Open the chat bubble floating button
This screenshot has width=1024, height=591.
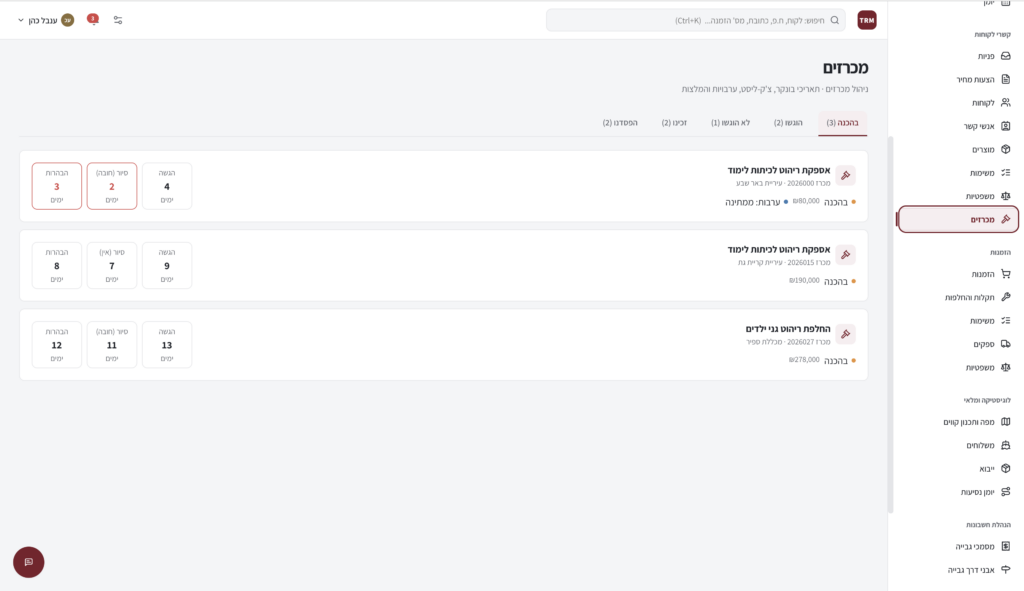29,562
